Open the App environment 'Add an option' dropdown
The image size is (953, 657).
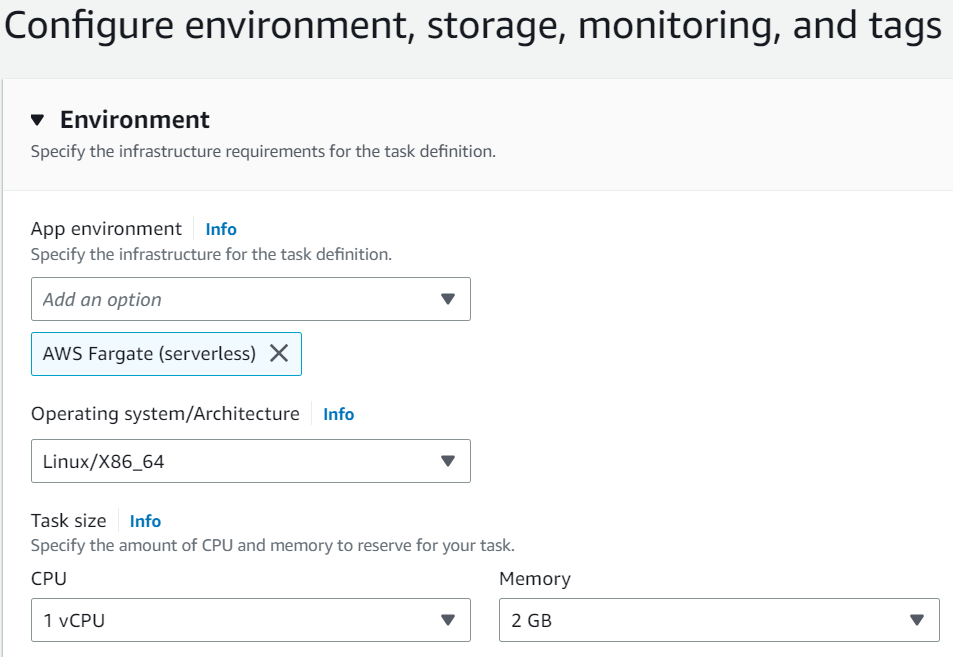[x=250, y=299]
